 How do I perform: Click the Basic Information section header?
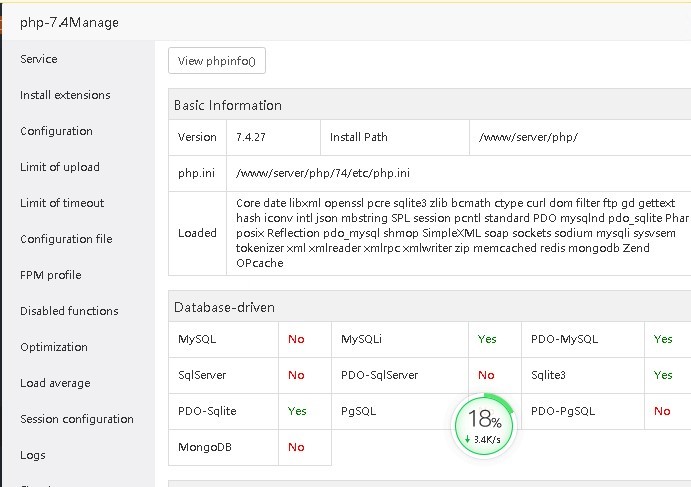click(x=228, y=105)
